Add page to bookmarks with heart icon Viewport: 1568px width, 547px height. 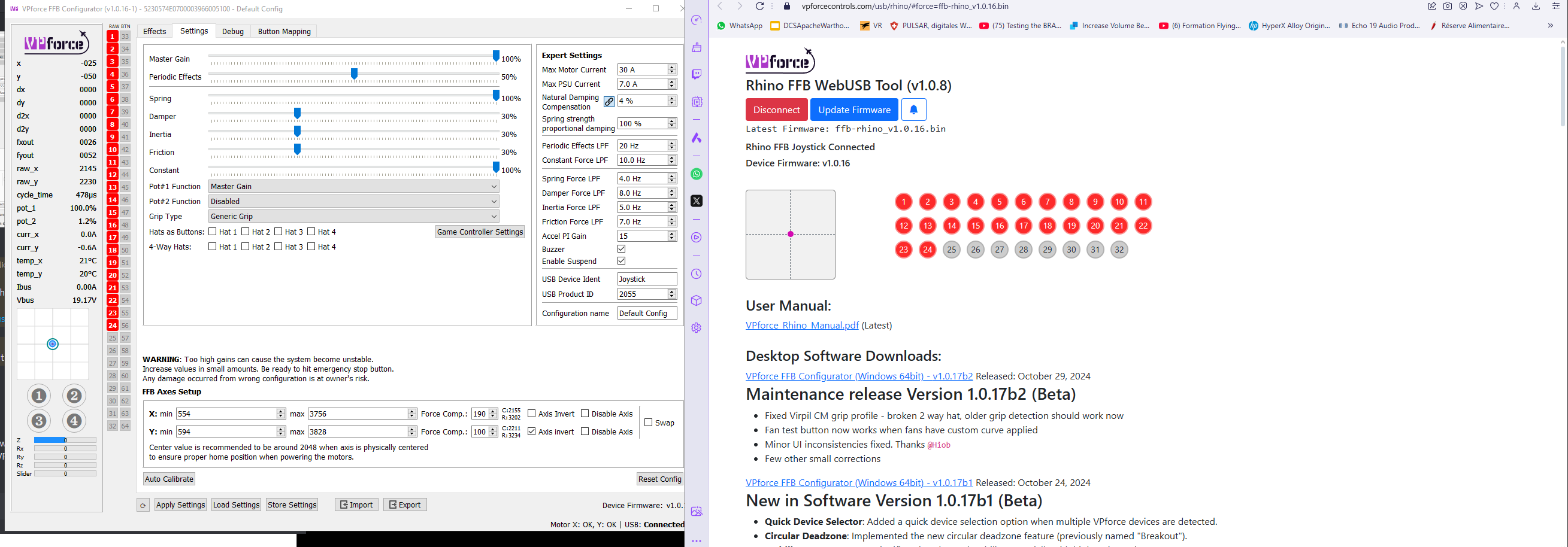tap(1494, 6)
